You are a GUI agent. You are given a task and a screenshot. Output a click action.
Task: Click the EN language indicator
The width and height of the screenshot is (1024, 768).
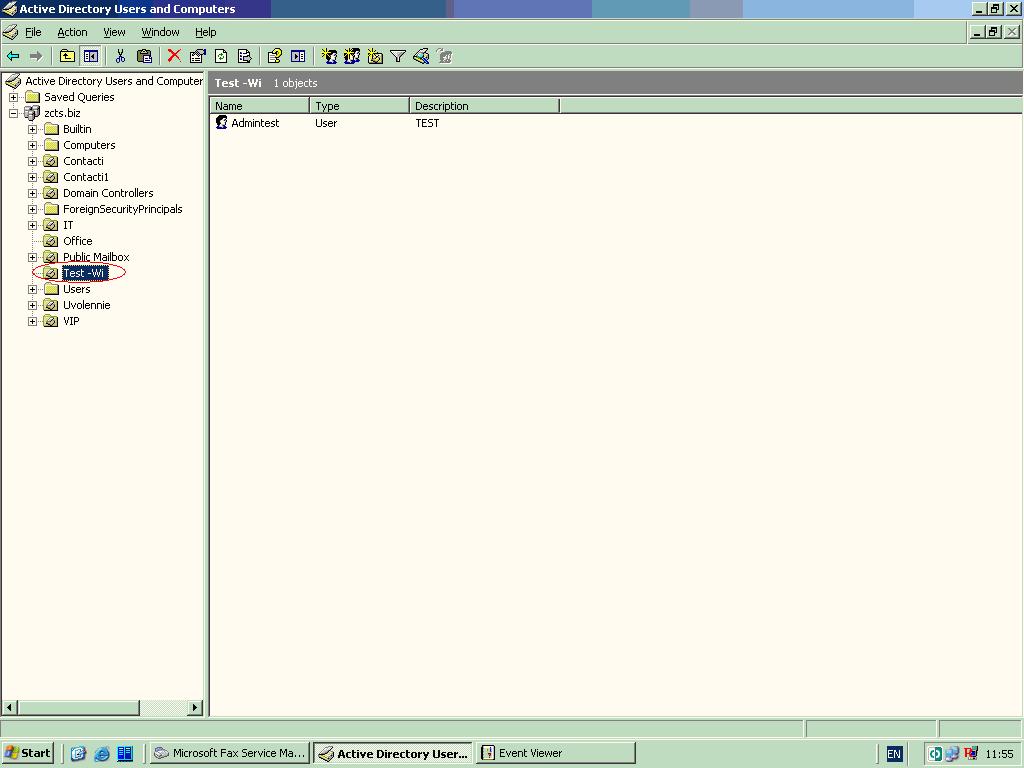893,754
